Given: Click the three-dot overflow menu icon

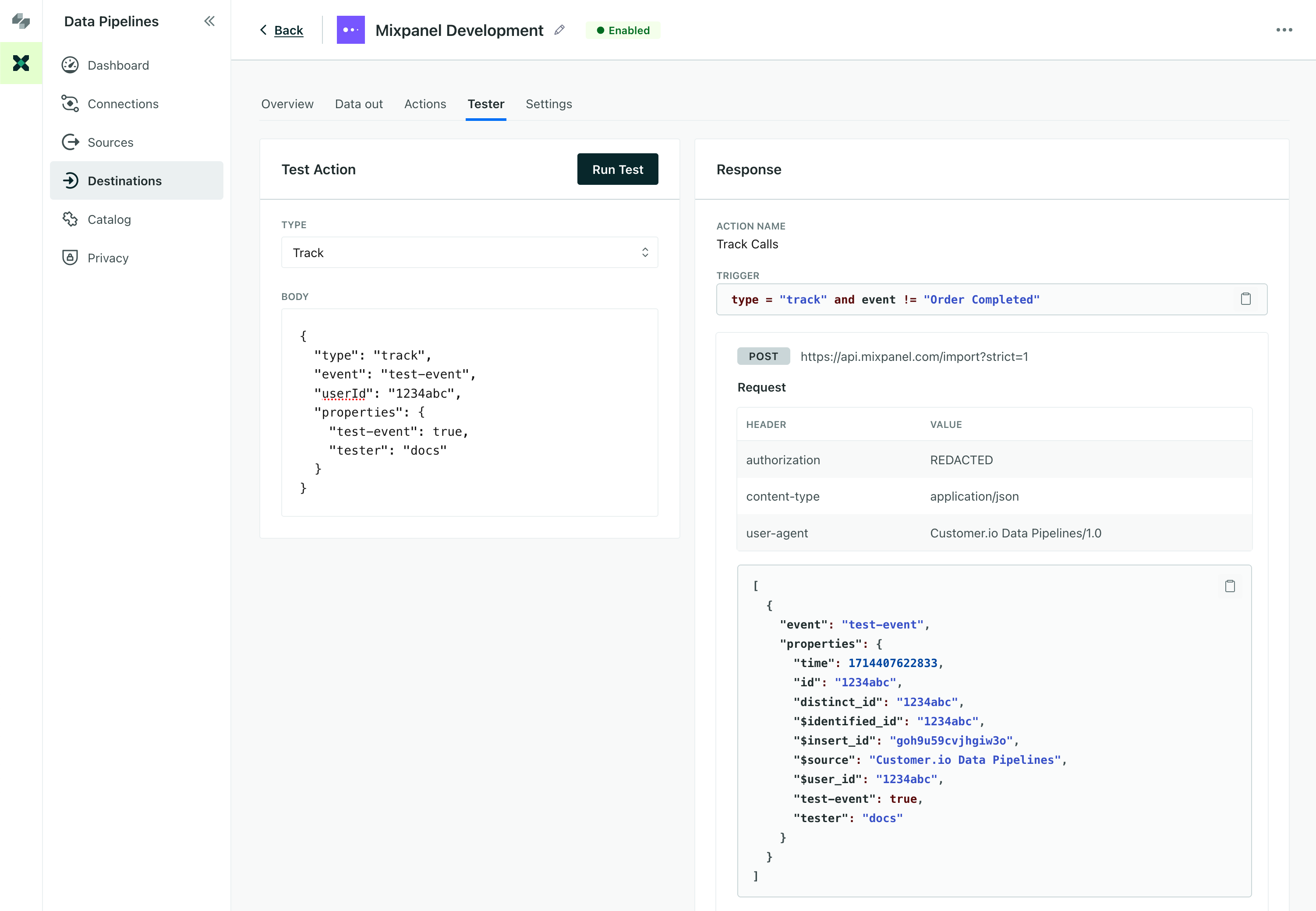Looking at the screenshot, I should pos(1288,30).
